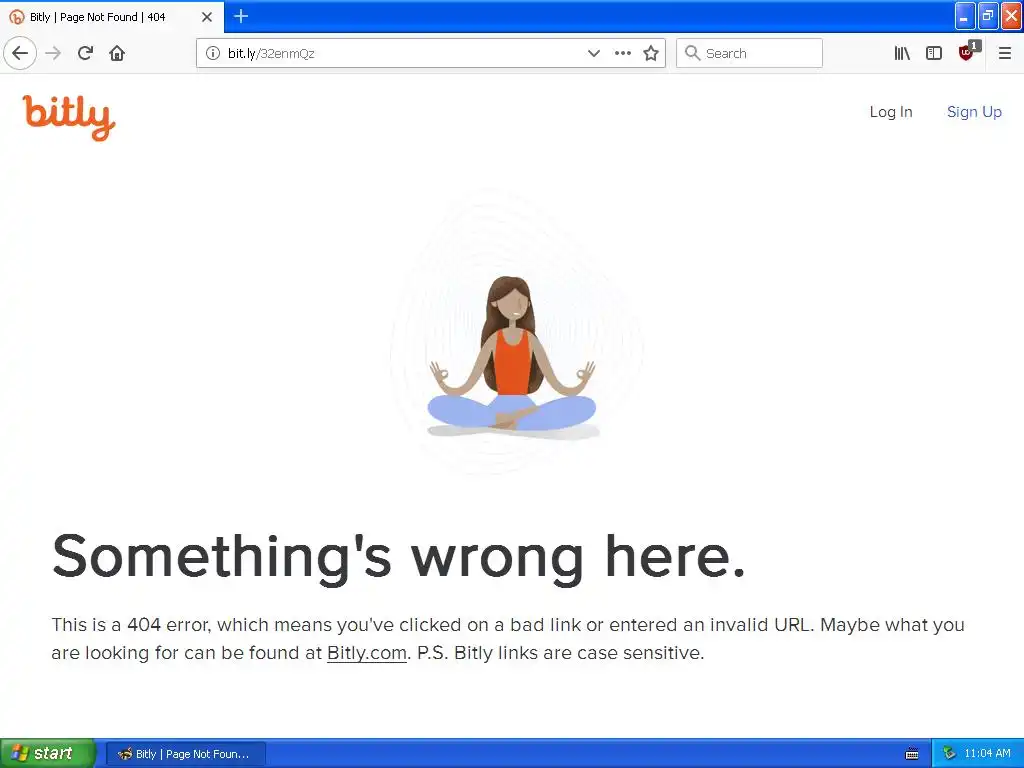Image resolution: width=1024 pixels, height=768 pixels.
Task: Open the Firefox home page
Action: 117,53
